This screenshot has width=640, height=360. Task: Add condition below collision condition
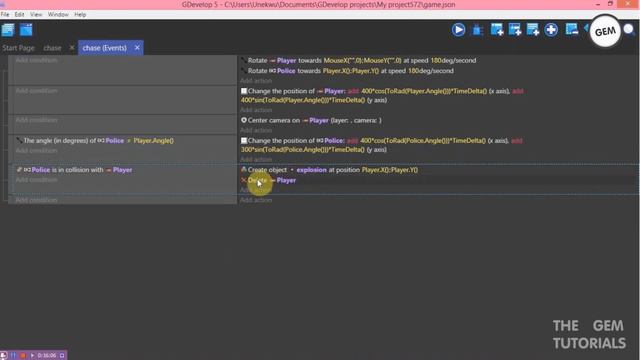[36, 180]
